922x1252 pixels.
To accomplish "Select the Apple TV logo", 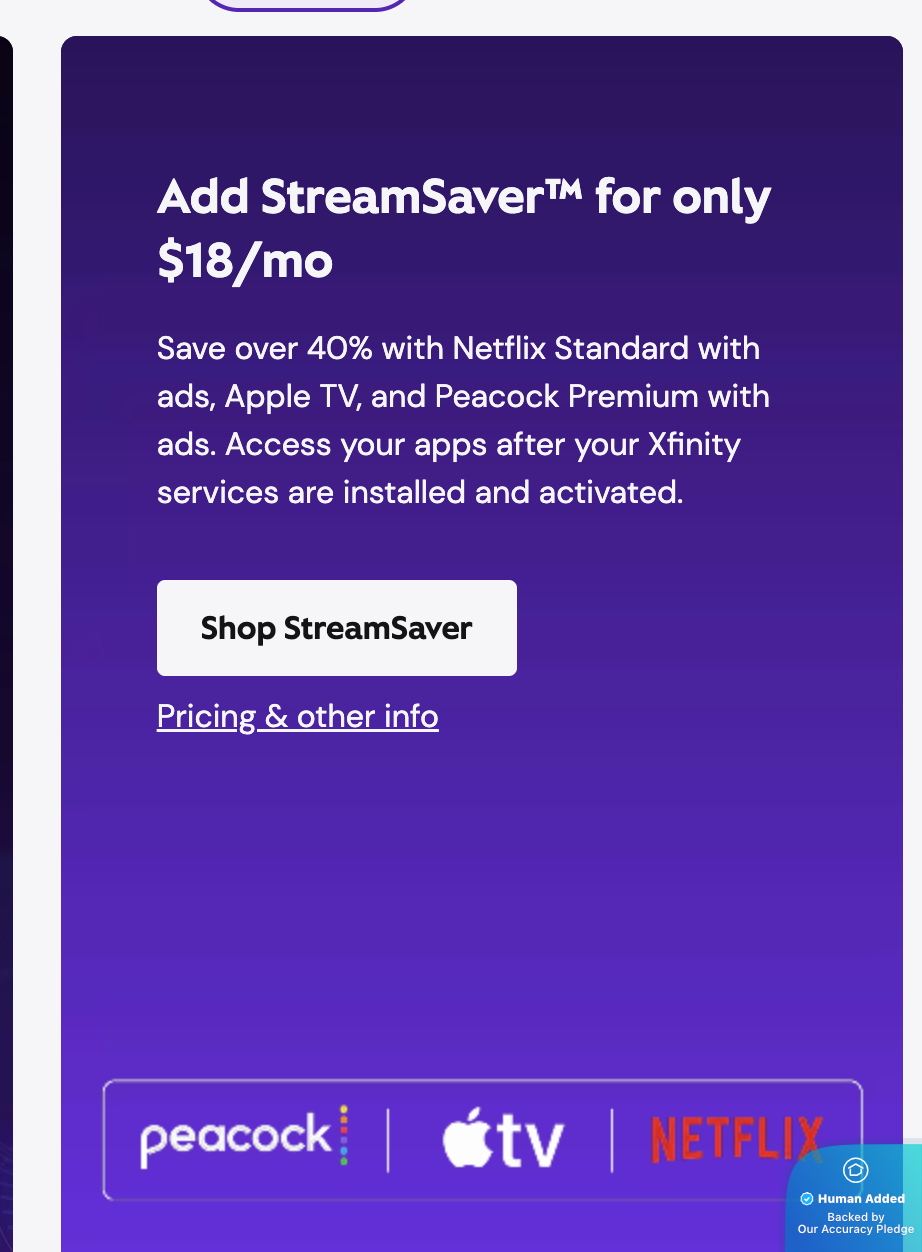I will pos(503,1141).
